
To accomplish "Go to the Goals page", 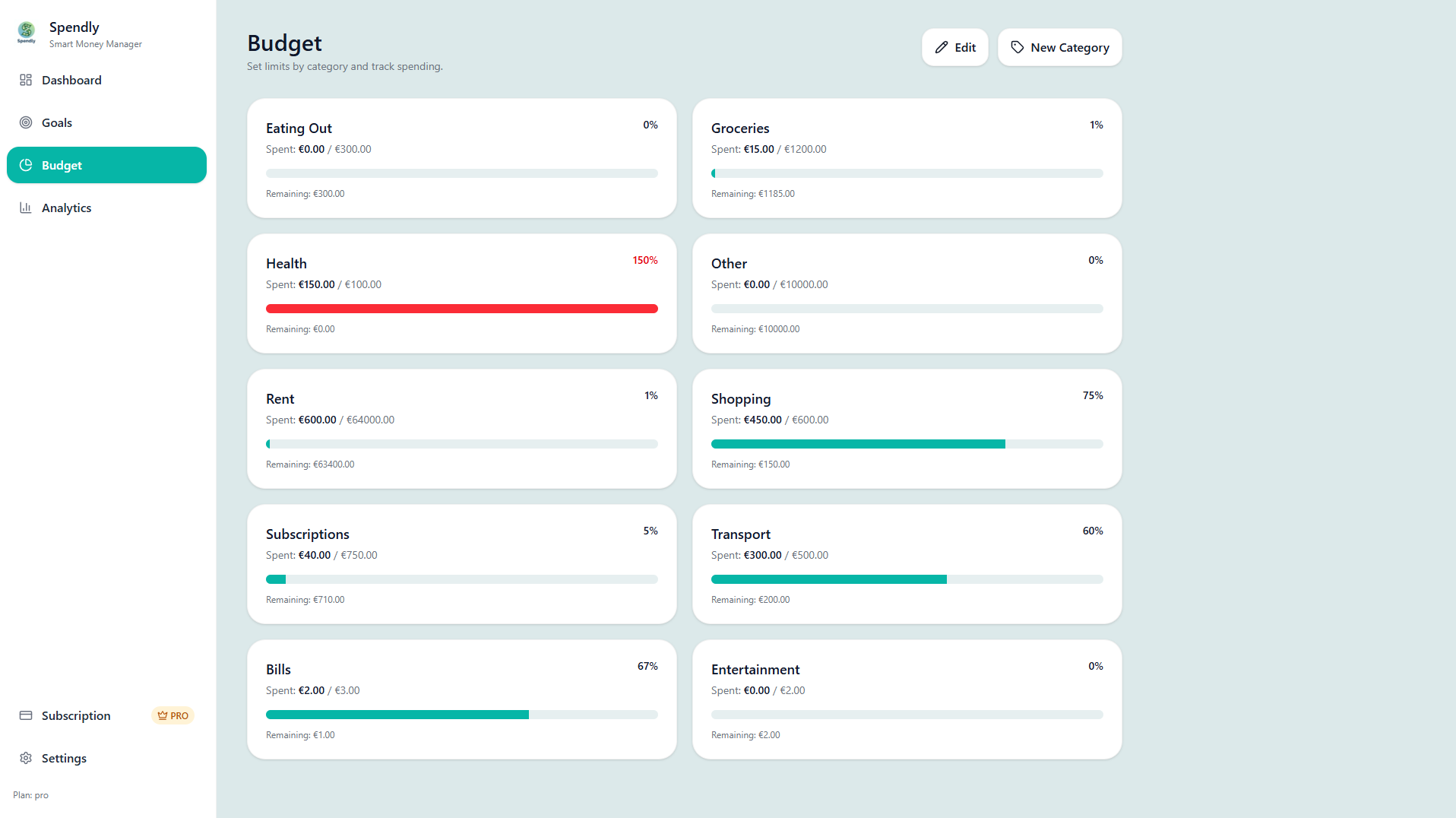I will (106, 122).
